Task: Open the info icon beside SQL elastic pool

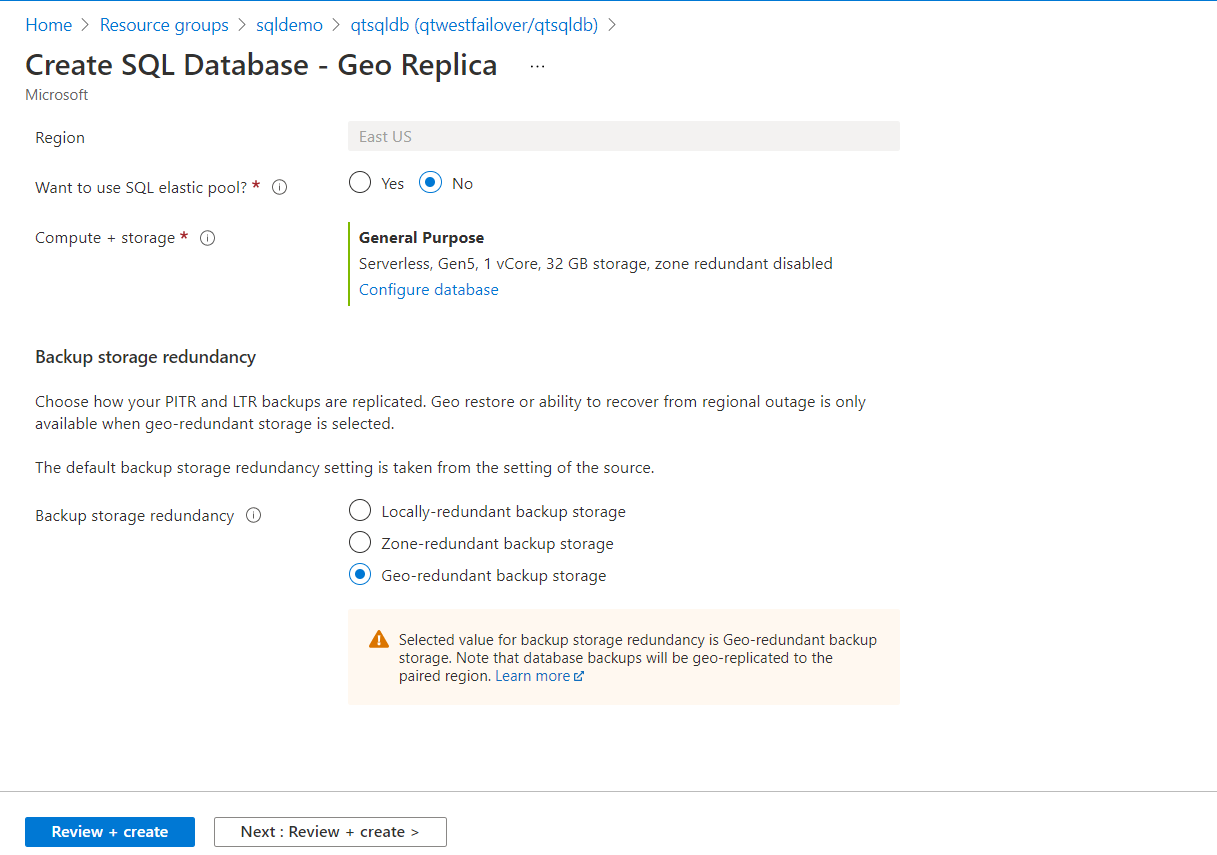Action: pyautogui.click(x=280, y=187)
